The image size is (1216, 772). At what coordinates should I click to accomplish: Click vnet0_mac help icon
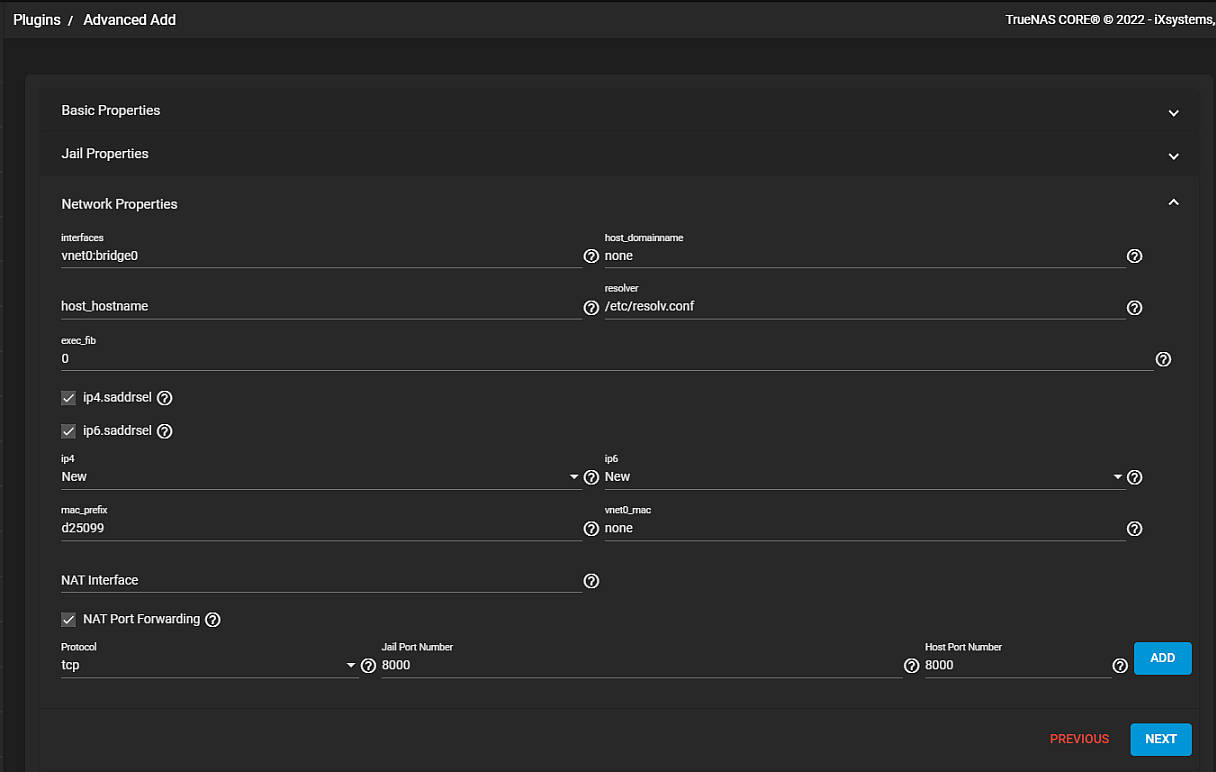coord(1134,529)
